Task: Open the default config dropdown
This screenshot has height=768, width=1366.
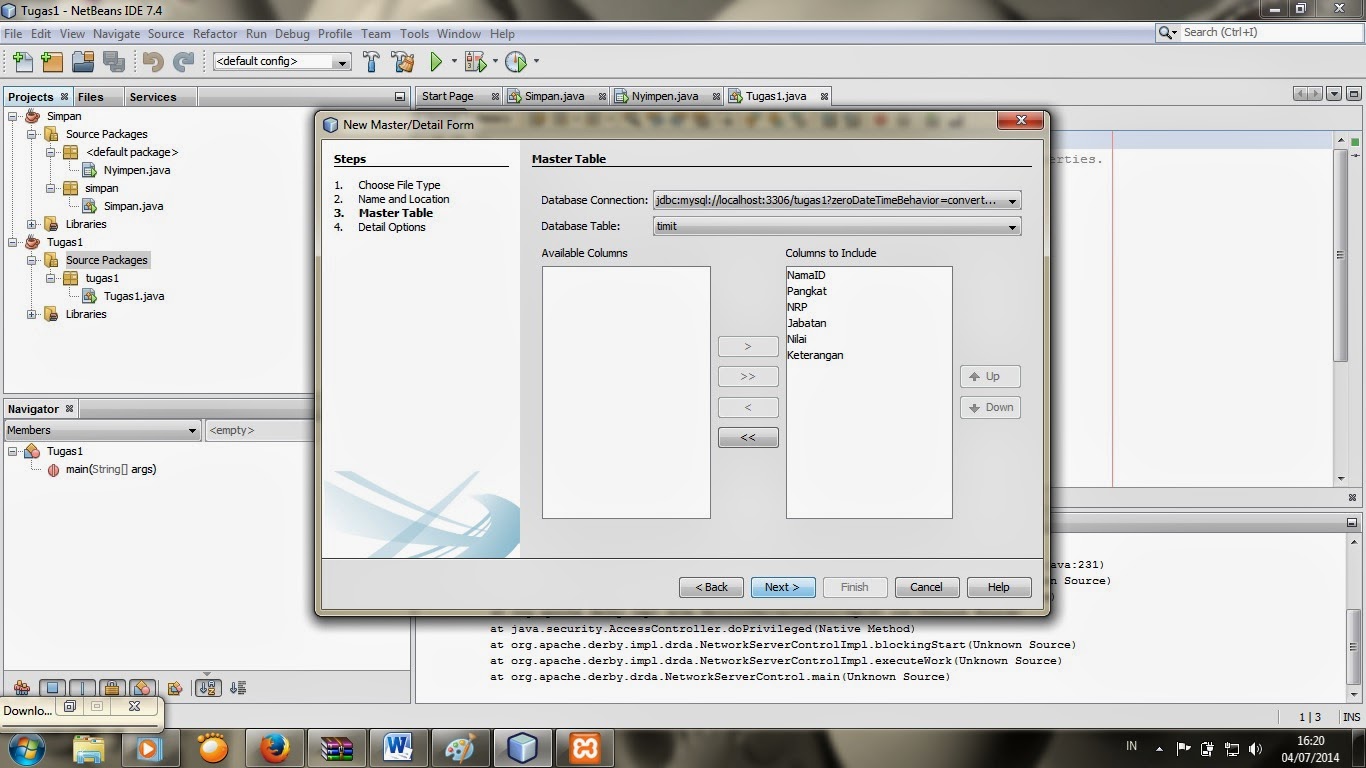Action: pyautogui.click(x=282, y=61)
